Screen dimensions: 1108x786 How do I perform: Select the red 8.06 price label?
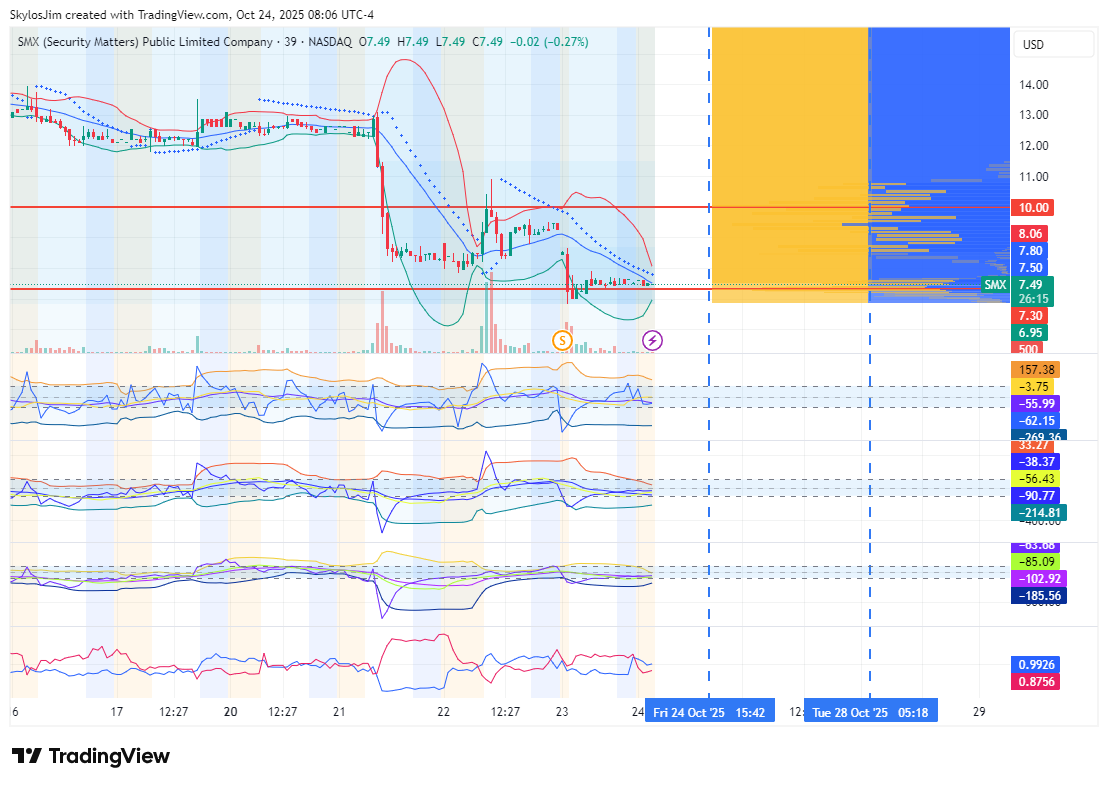(1031, 233)
